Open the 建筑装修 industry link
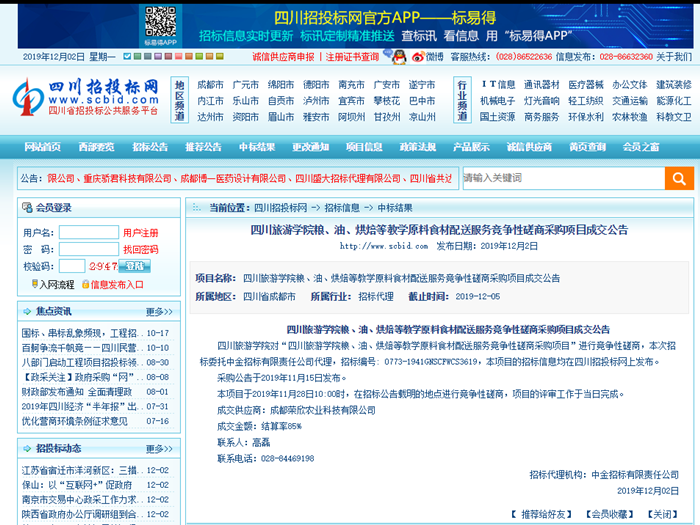The width and height of the screenshot is (700, 525). pos(674,85)
